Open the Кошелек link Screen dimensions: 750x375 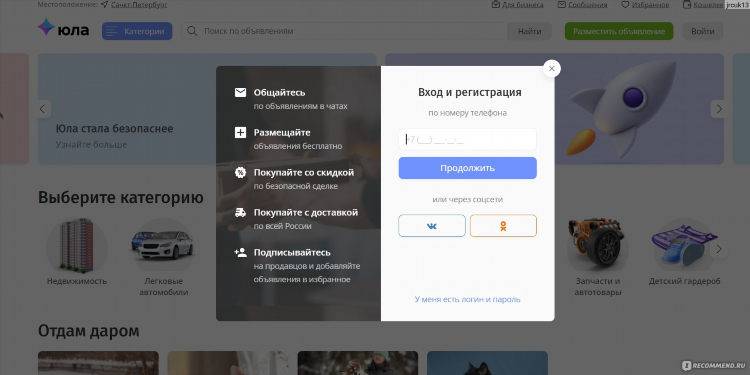click(708, 5)
